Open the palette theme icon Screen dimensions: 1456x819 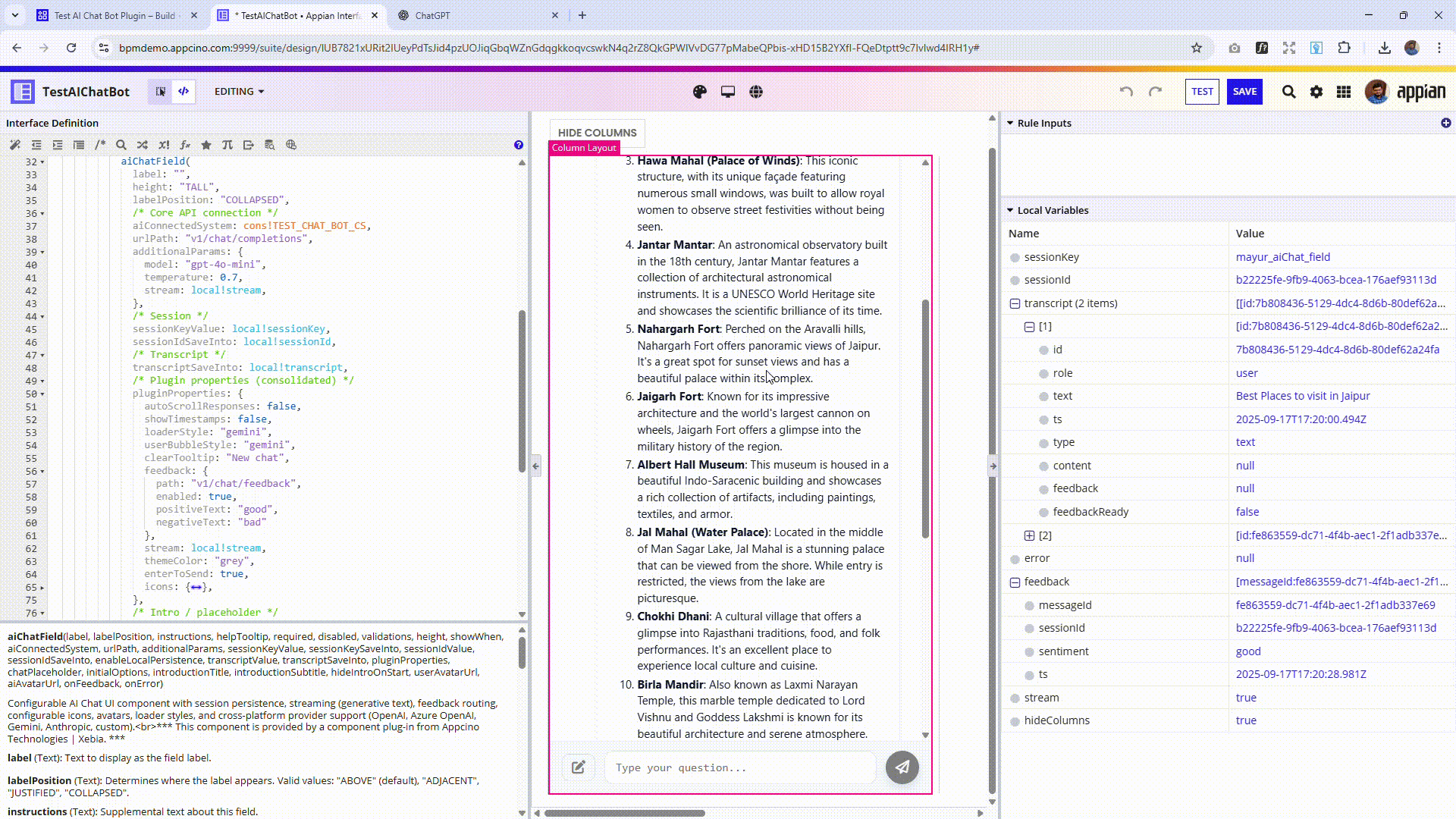tap(700, 92)
